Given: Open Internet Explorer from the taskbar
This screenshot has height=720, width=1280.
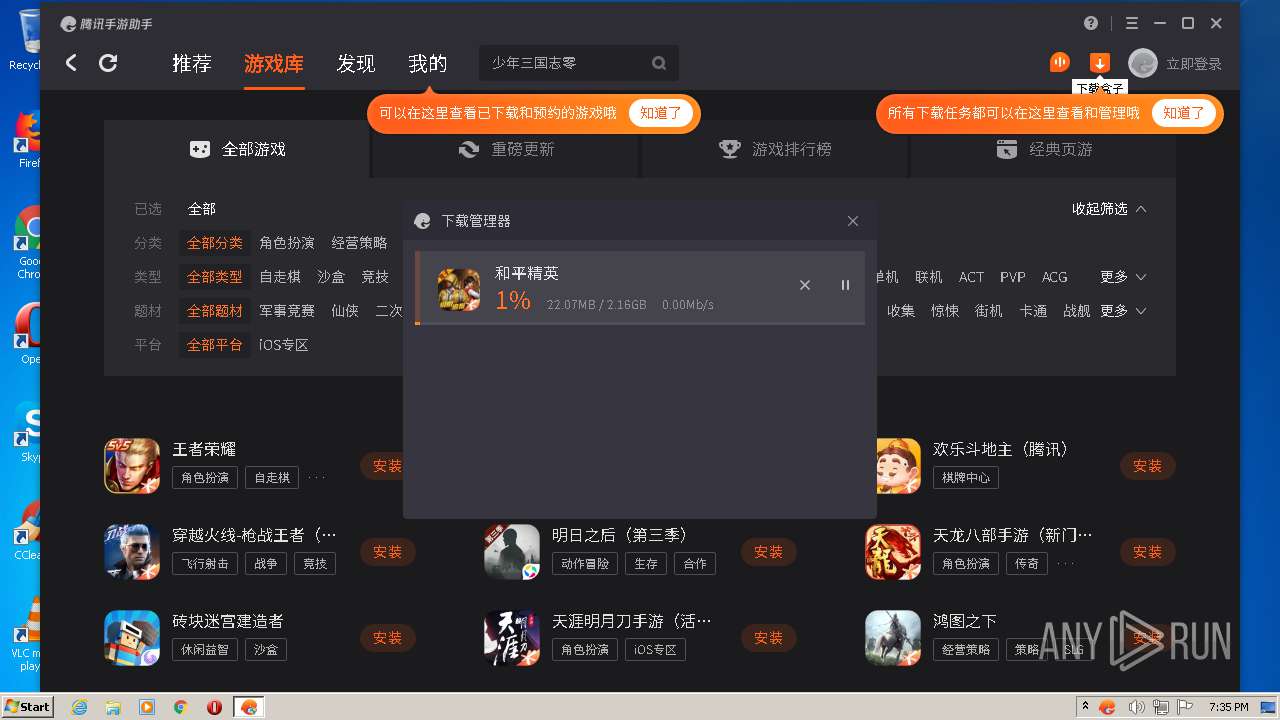Looking at the screenshot, I should click(80, 707).
